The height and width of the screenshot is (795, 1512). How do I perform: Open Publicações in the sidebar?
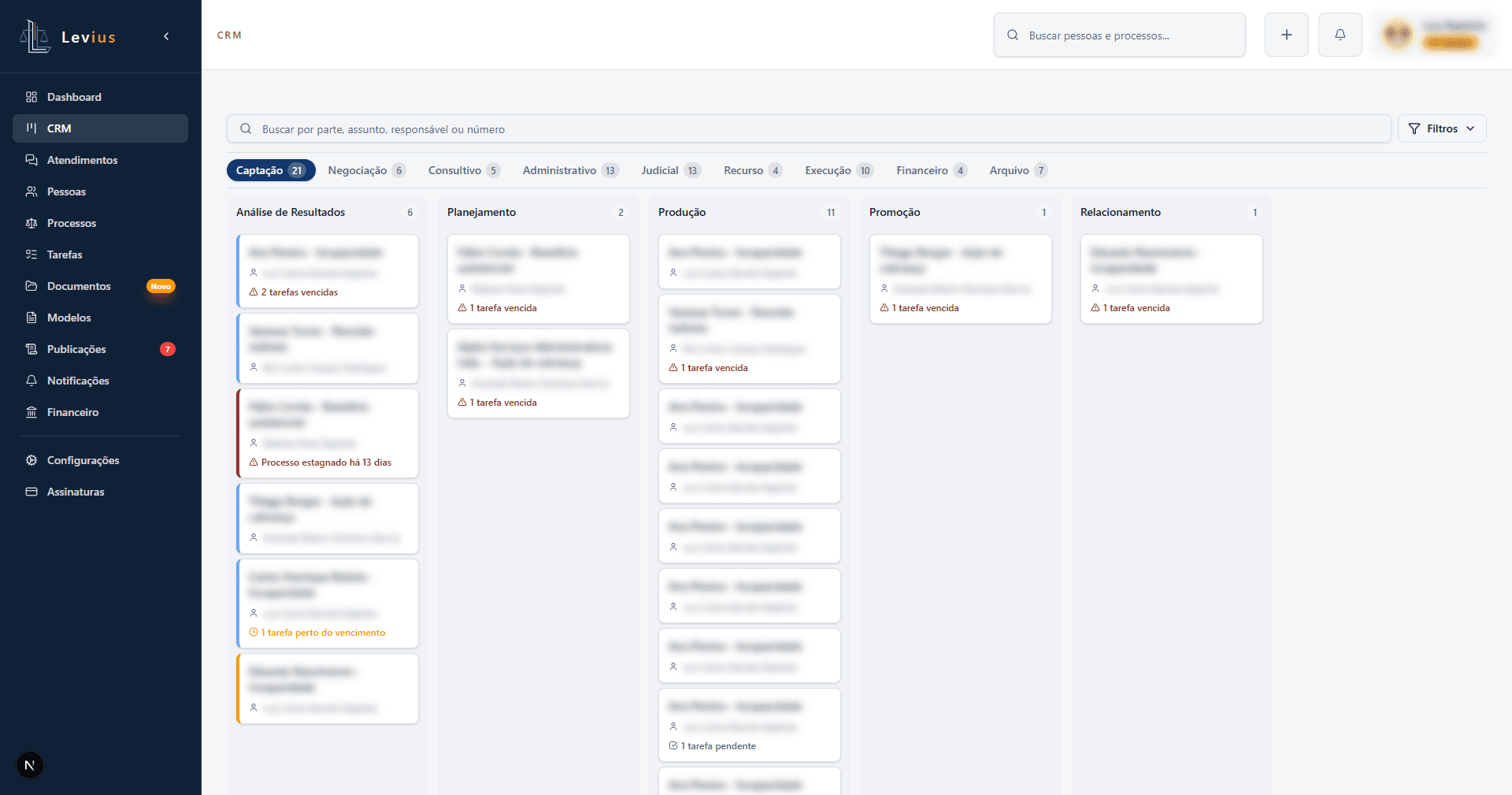click(100, 349)
